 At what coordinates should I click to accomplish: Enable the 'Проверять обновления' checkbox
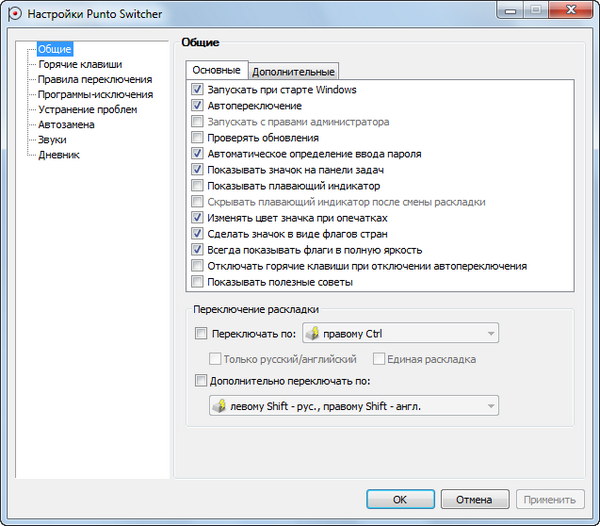coord(197,138)
